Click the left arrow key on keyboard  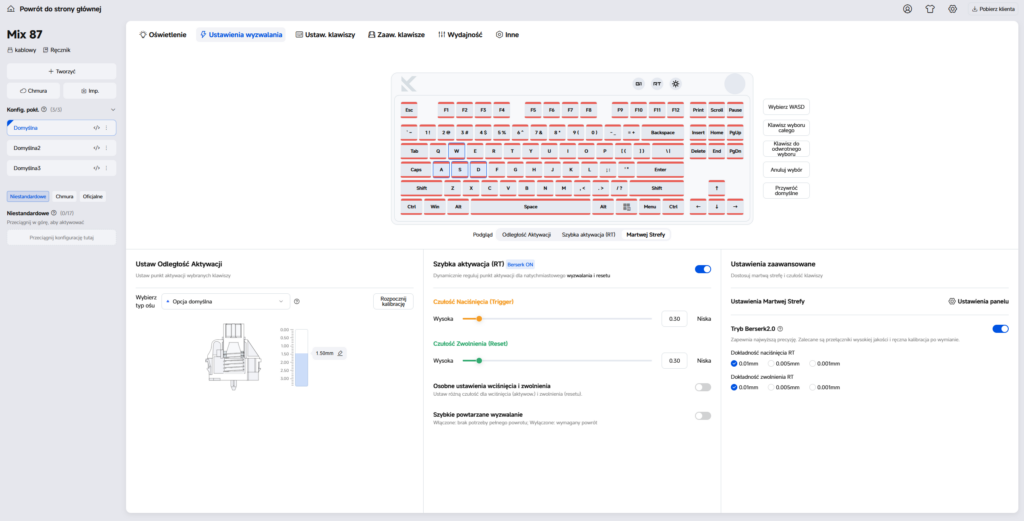coord(698,206)
